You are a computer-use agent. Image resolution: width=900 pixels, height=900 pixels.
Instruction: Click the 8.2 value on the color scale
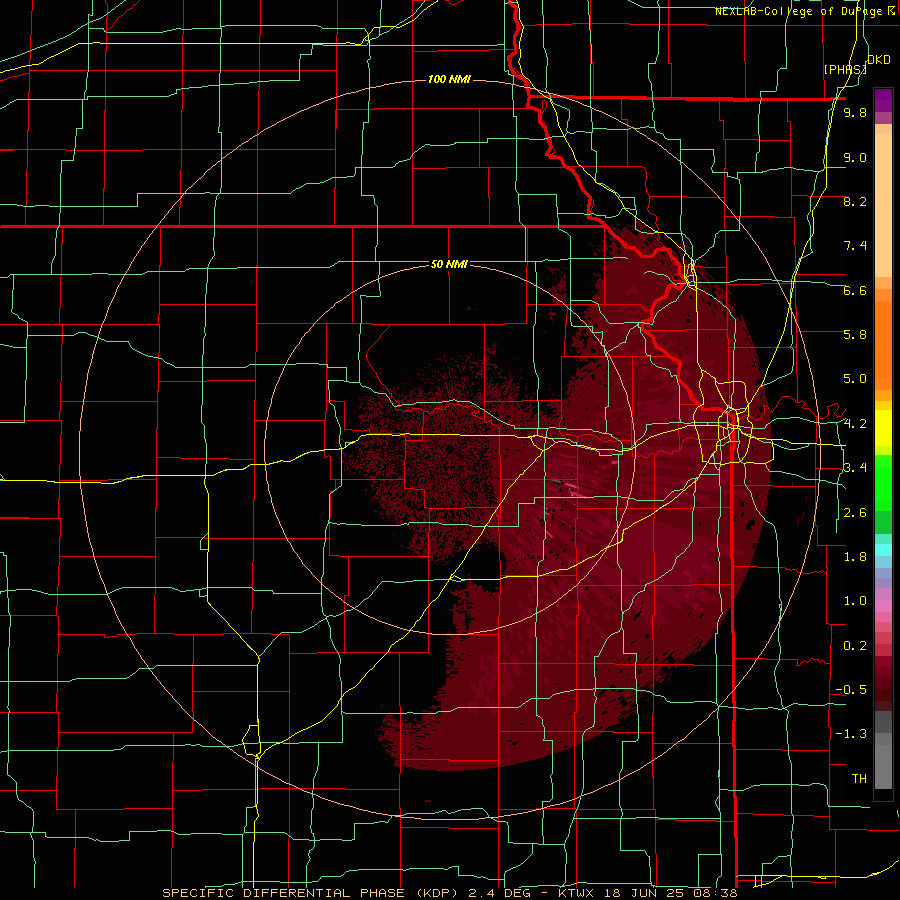[855, 201]
